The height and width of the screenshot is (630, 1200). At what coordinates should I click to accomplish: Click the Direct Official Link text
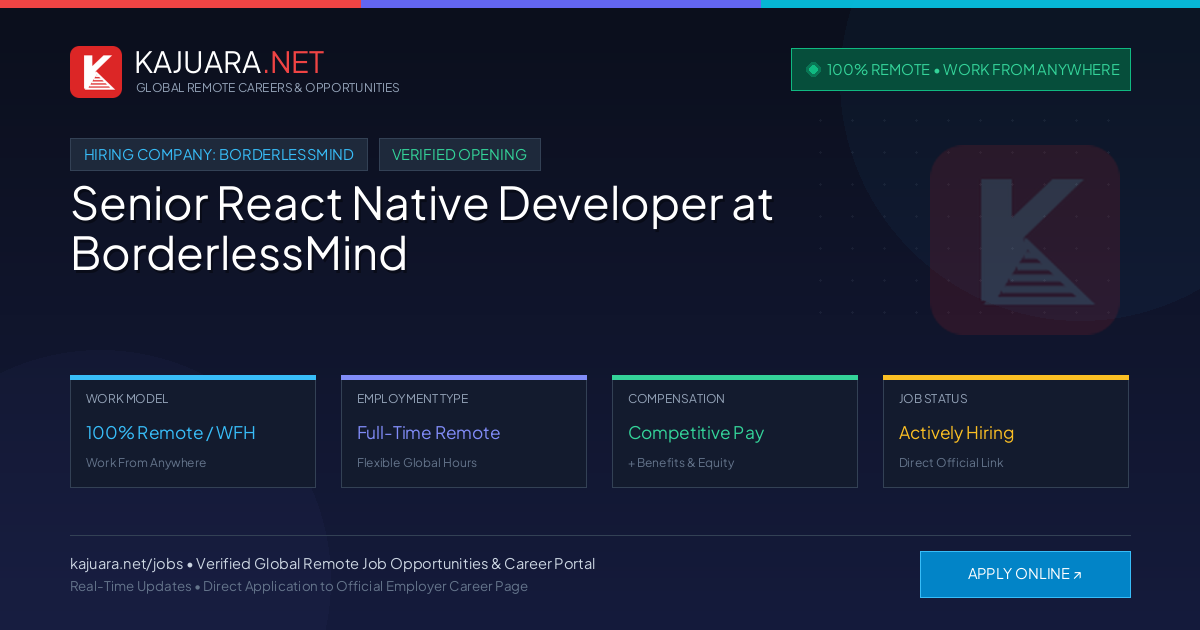click(951, 463)
